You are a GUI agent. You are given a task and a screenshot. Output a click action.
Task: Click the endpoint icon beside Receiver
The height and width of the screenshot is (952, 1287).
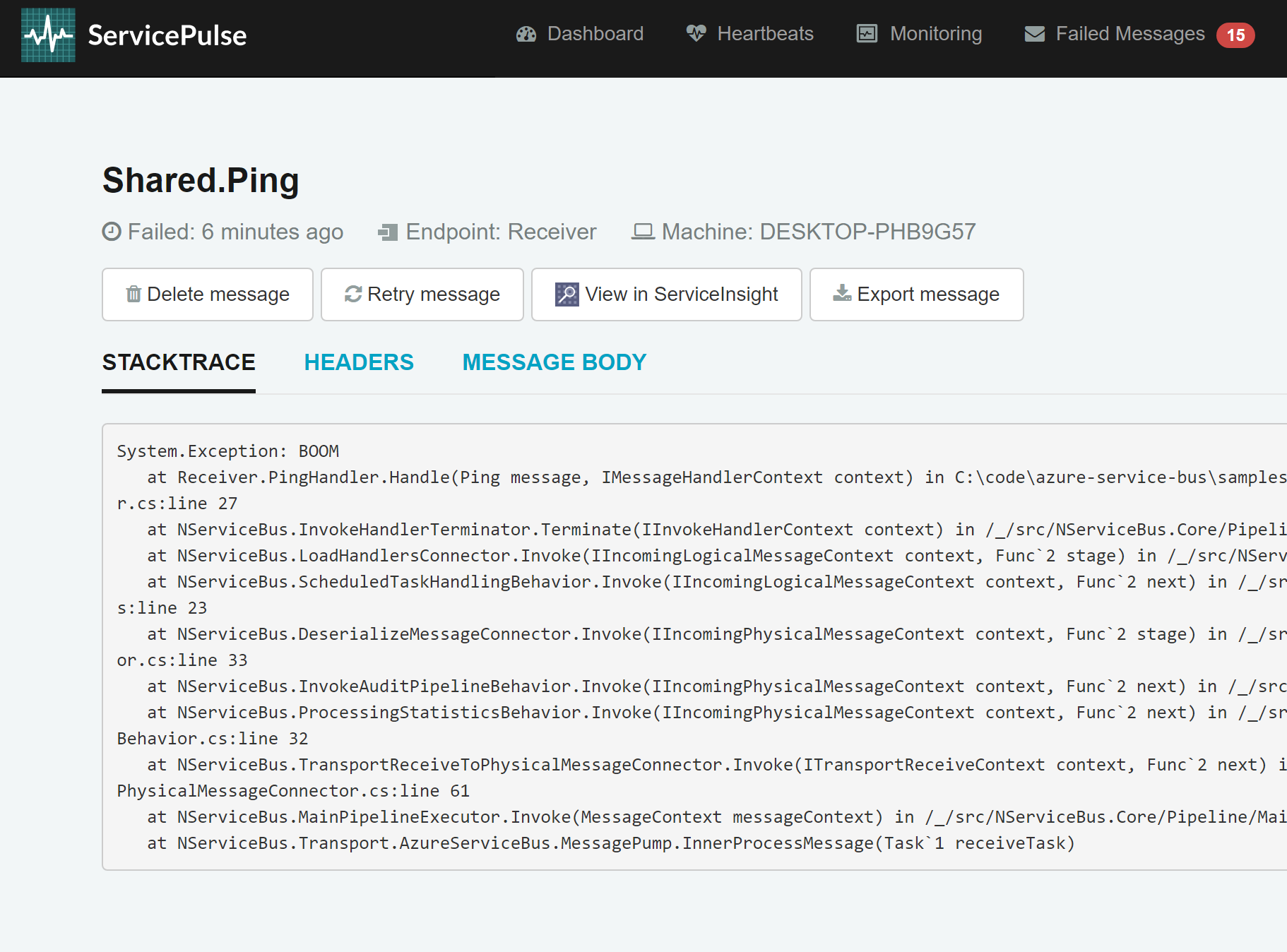coord(388,232)
